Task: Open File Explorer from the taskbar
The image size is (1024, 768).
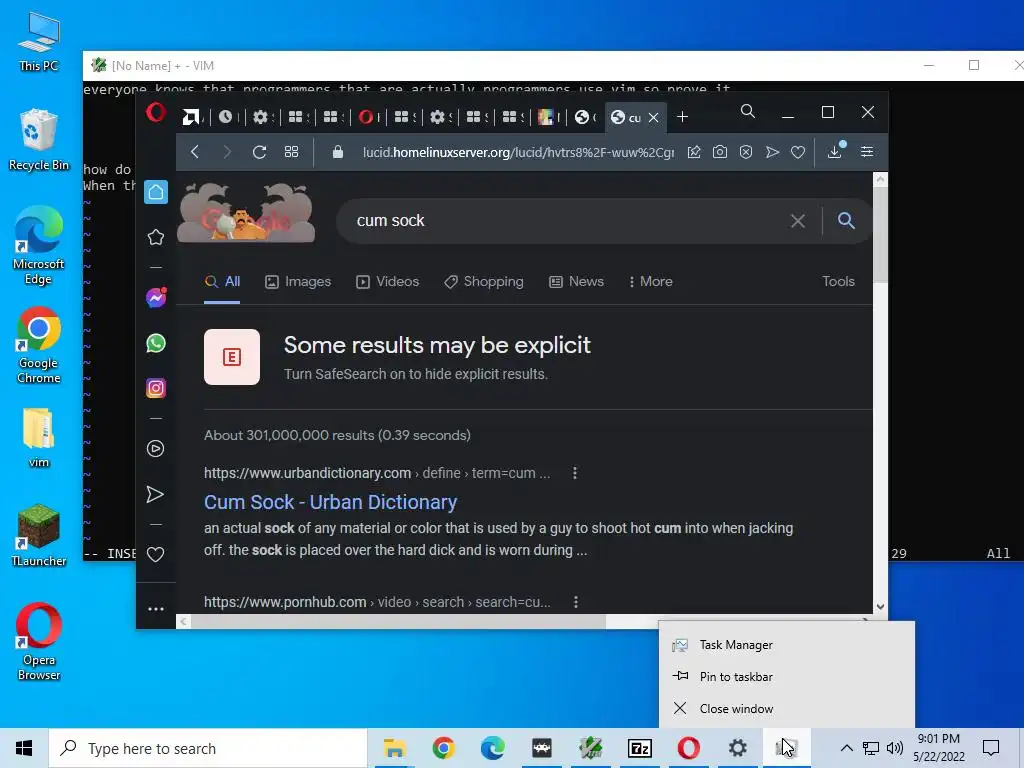Action: [x=394, y=748]
